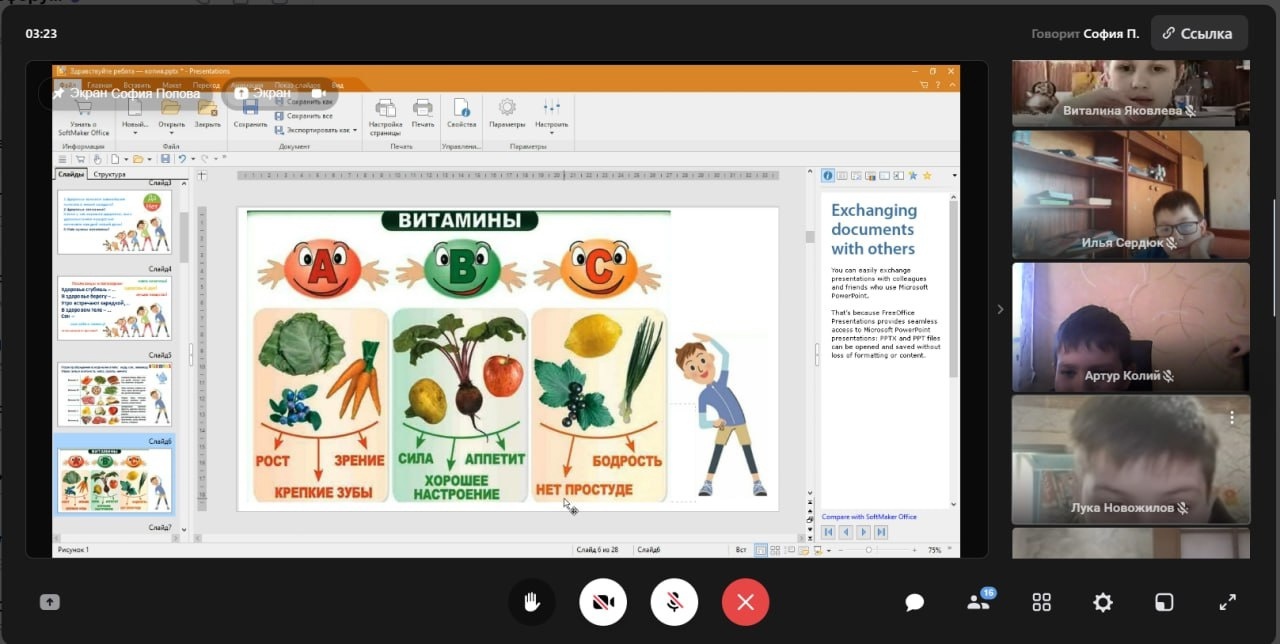Click the undo arrow in quick toolbar
This screenshot has height=644, width=1280.
[x=181, y=159]
